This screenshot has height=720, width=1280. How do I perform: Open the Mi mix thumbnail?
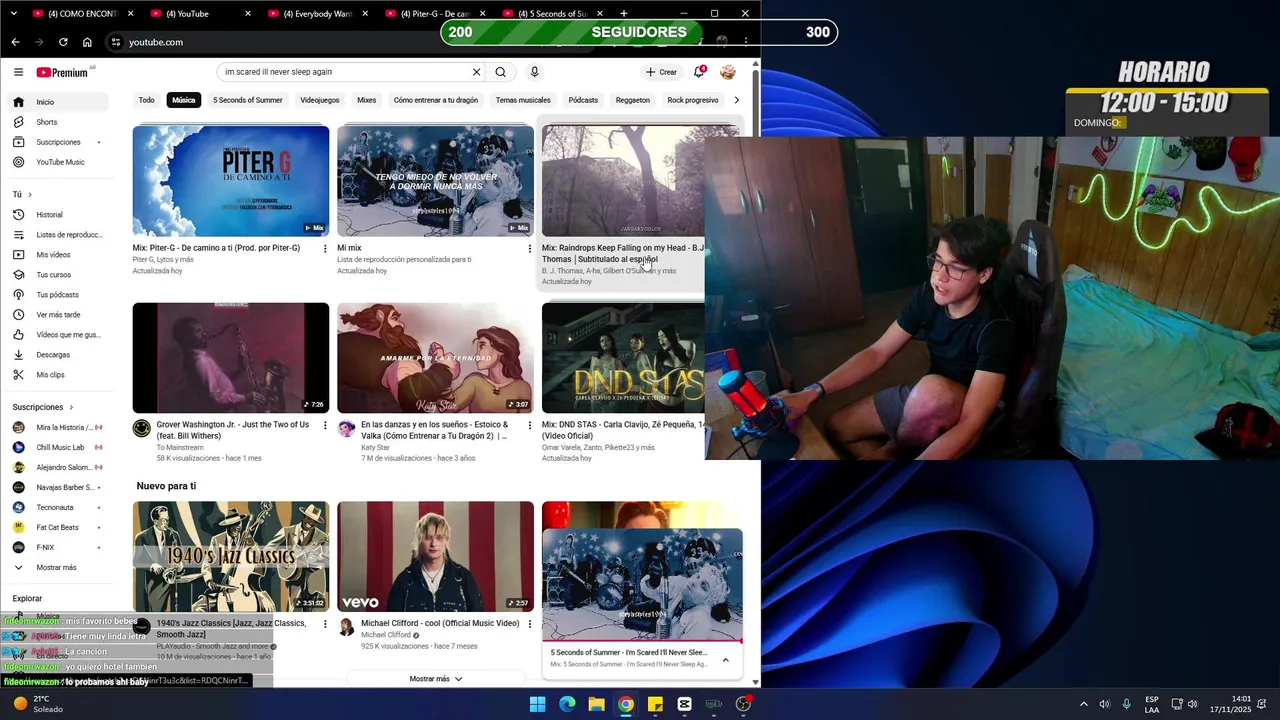pyautogui.click(x=435, y=181)
